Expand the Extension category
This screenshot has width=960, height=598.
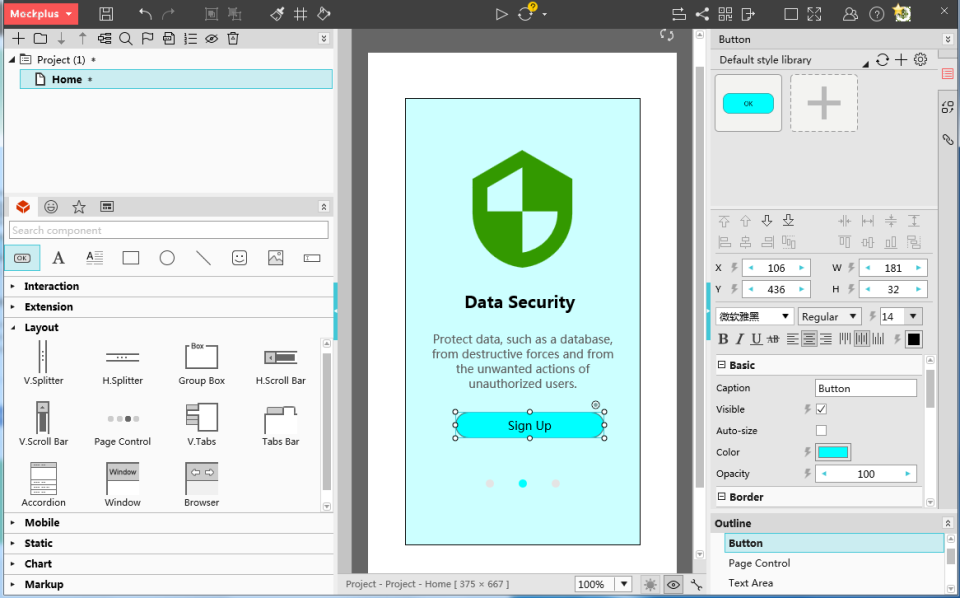click(48, 307)
